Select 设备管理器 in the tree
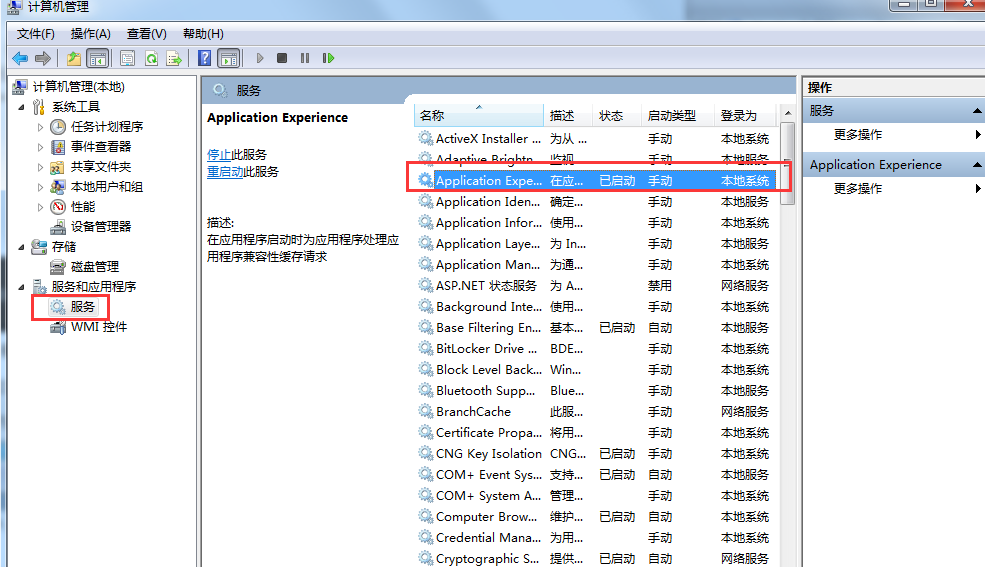Viewport: 985px width, 567px height. [100, 227]
